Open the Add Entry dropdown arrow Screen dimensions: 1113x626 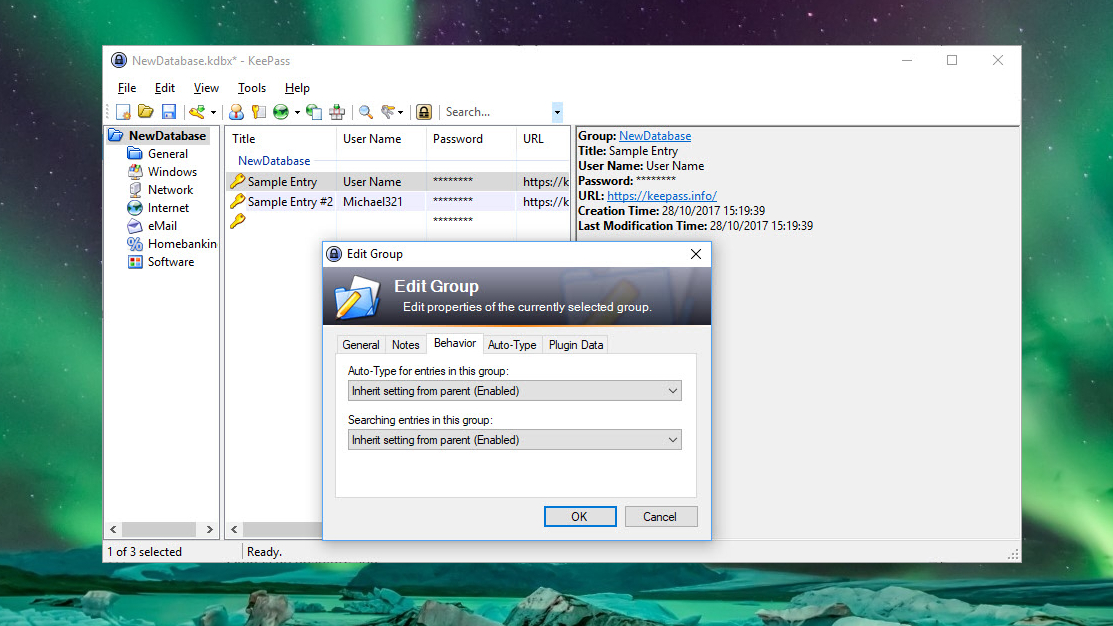pos(213,112)
